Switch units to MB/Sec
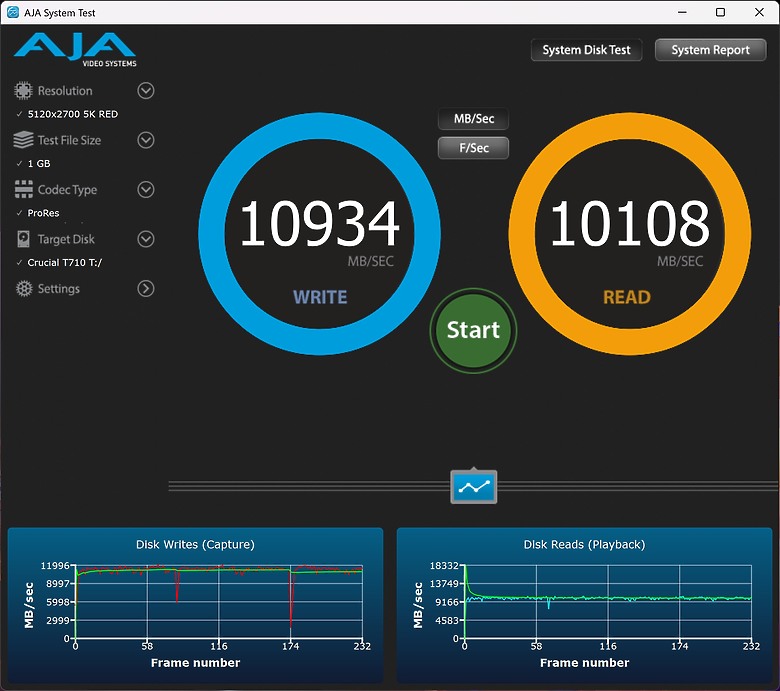The height and width of the screenshot is (691, 780). coord(473,119)
